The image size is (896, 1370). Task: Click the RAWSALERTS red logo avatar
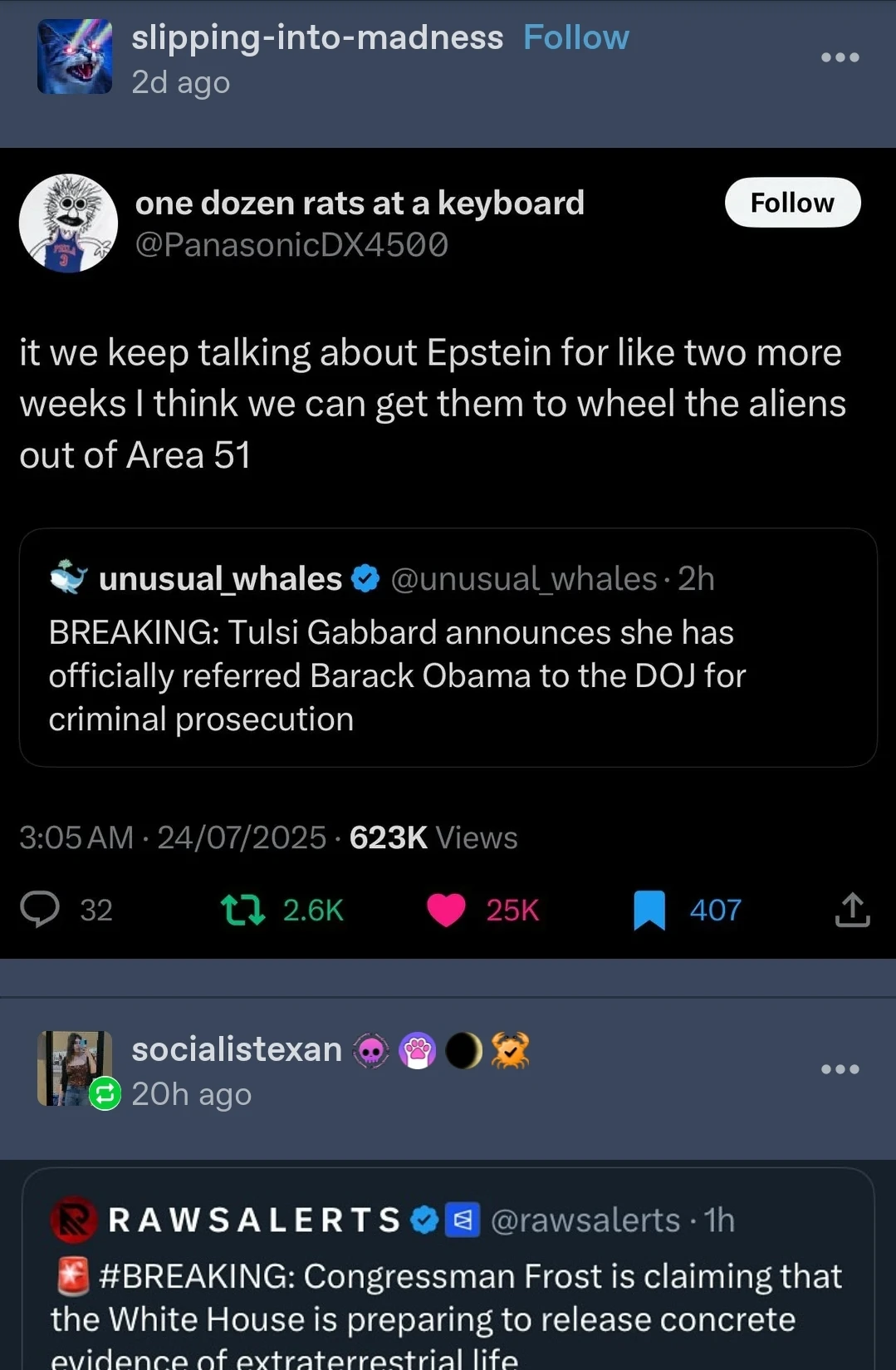point(74,1220)
